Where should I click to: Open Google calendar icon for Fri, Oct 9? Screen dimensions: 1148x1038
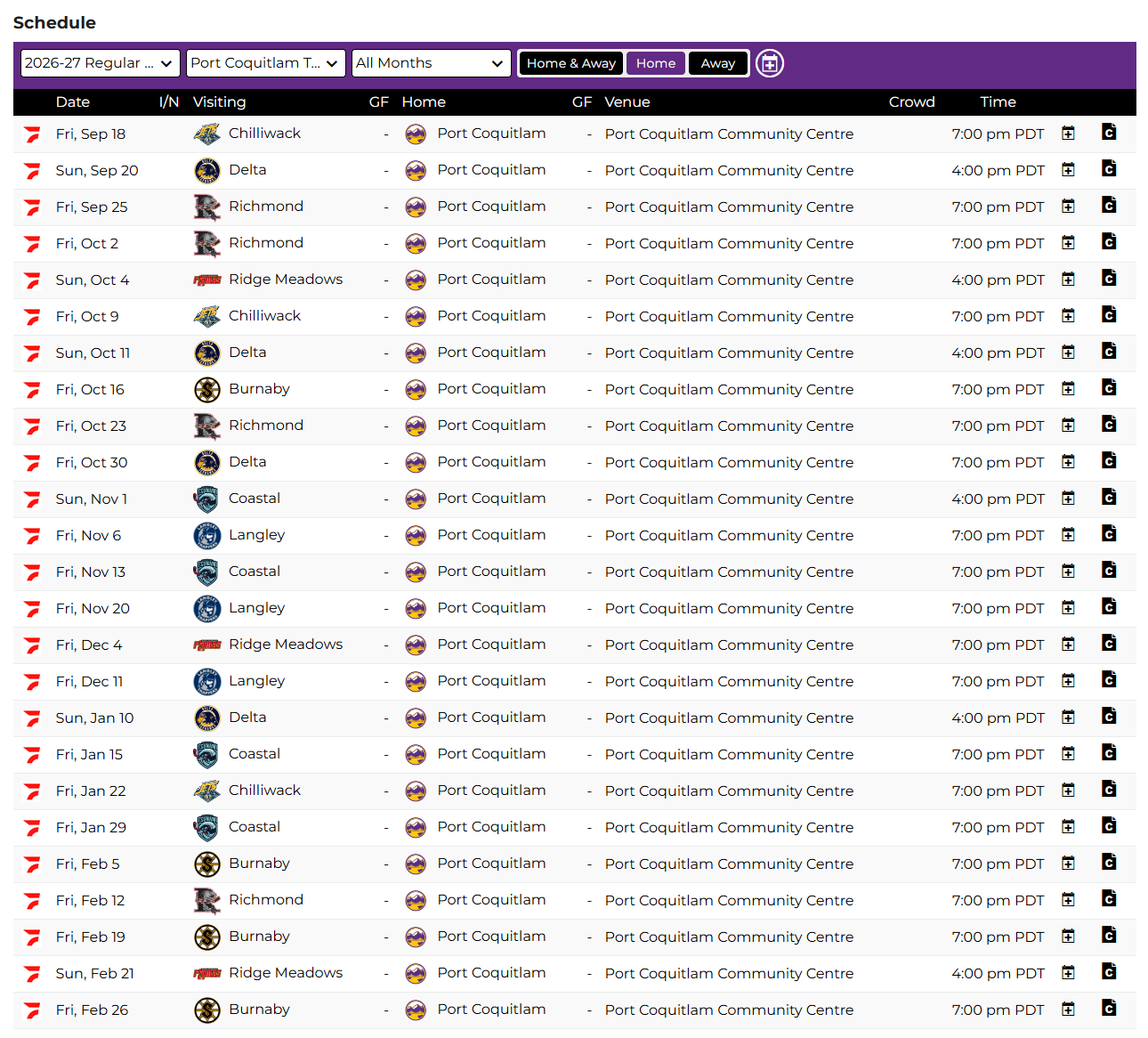click(1109, 314)
